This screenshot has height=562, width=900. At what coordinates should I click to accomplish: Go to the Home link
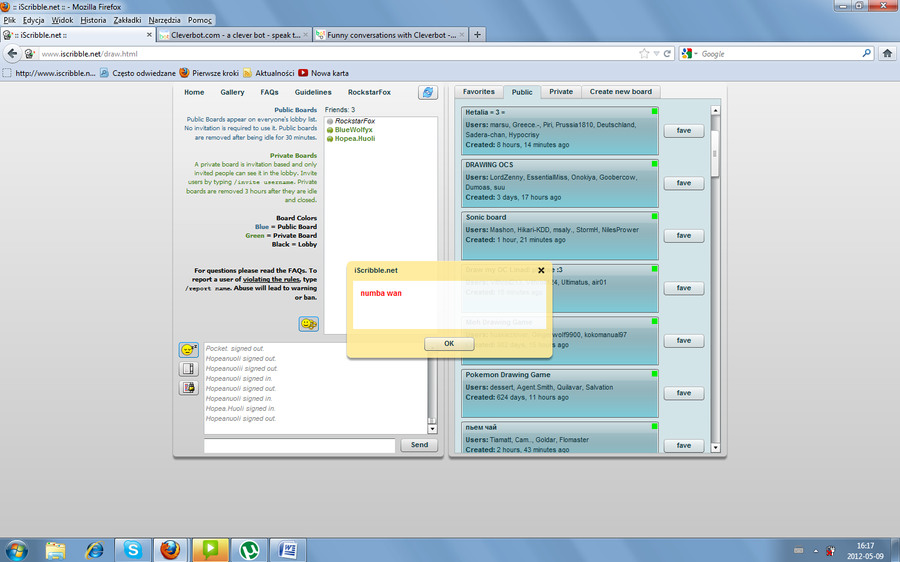coord(194,92)
